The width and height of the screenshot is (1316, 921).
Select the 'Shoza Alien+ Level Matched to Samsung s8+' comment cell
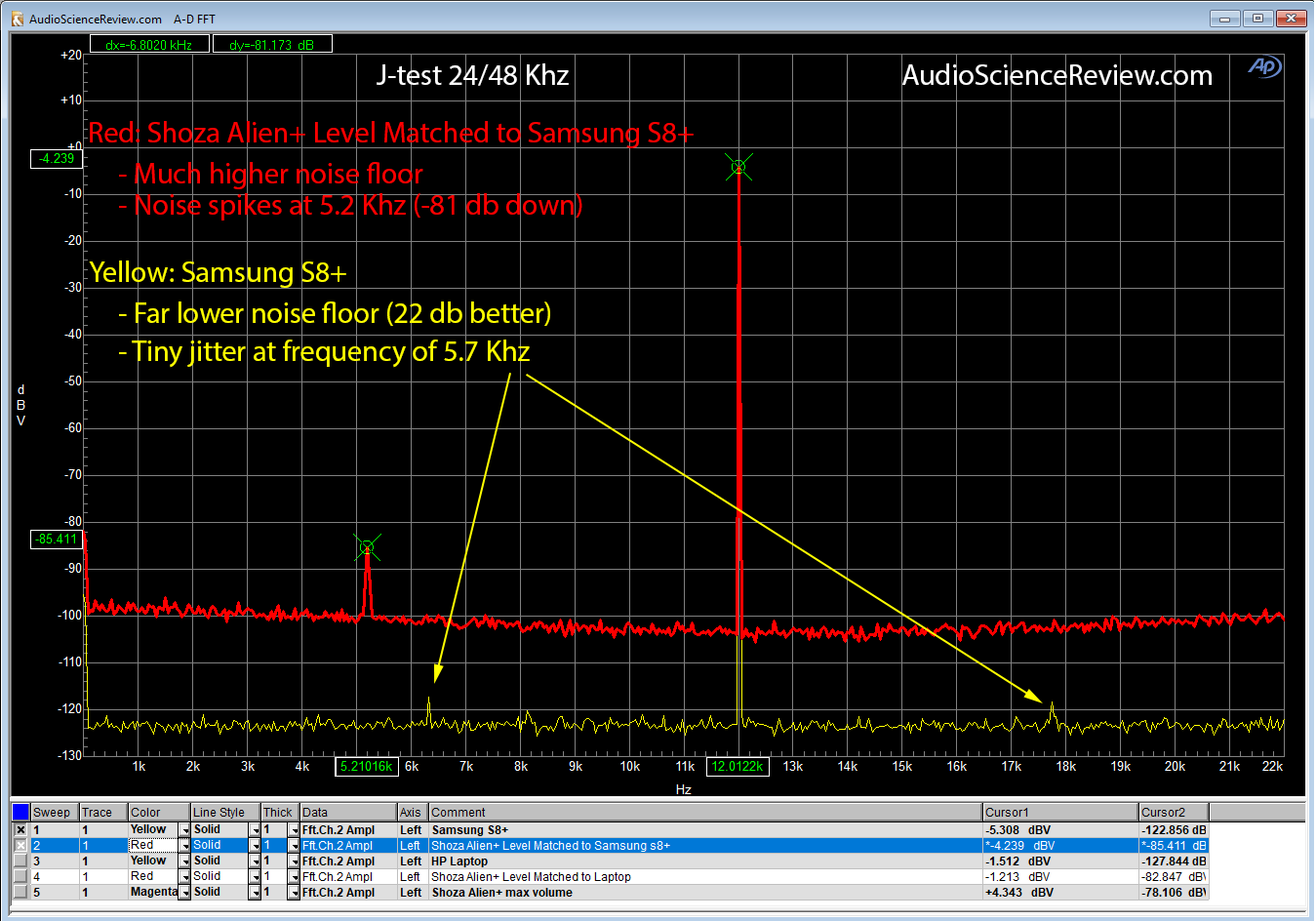pos(705,846)
